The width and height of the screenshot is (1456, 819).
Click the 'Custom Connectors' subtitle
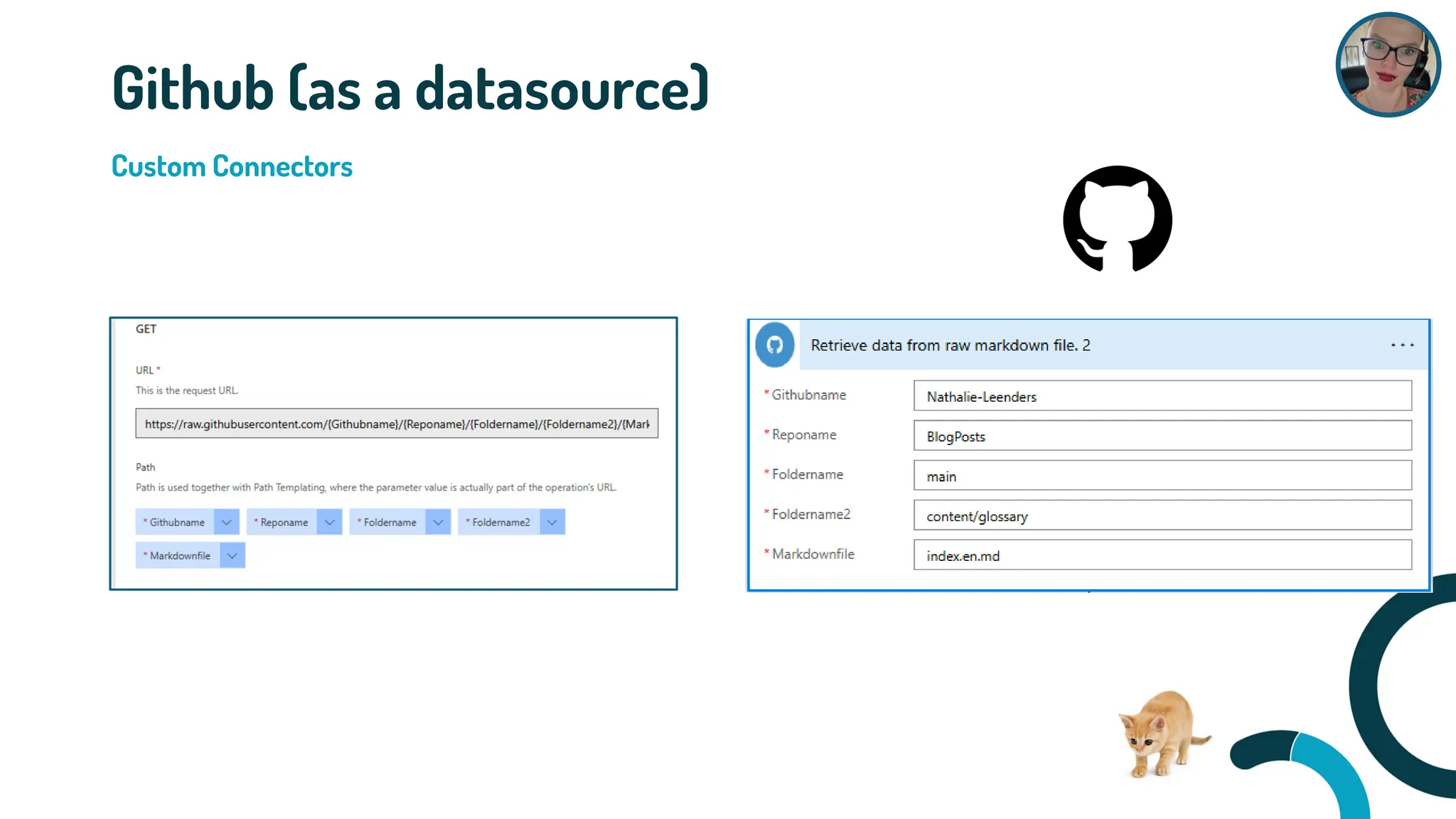pyautogui.click(x=232, y=166)
